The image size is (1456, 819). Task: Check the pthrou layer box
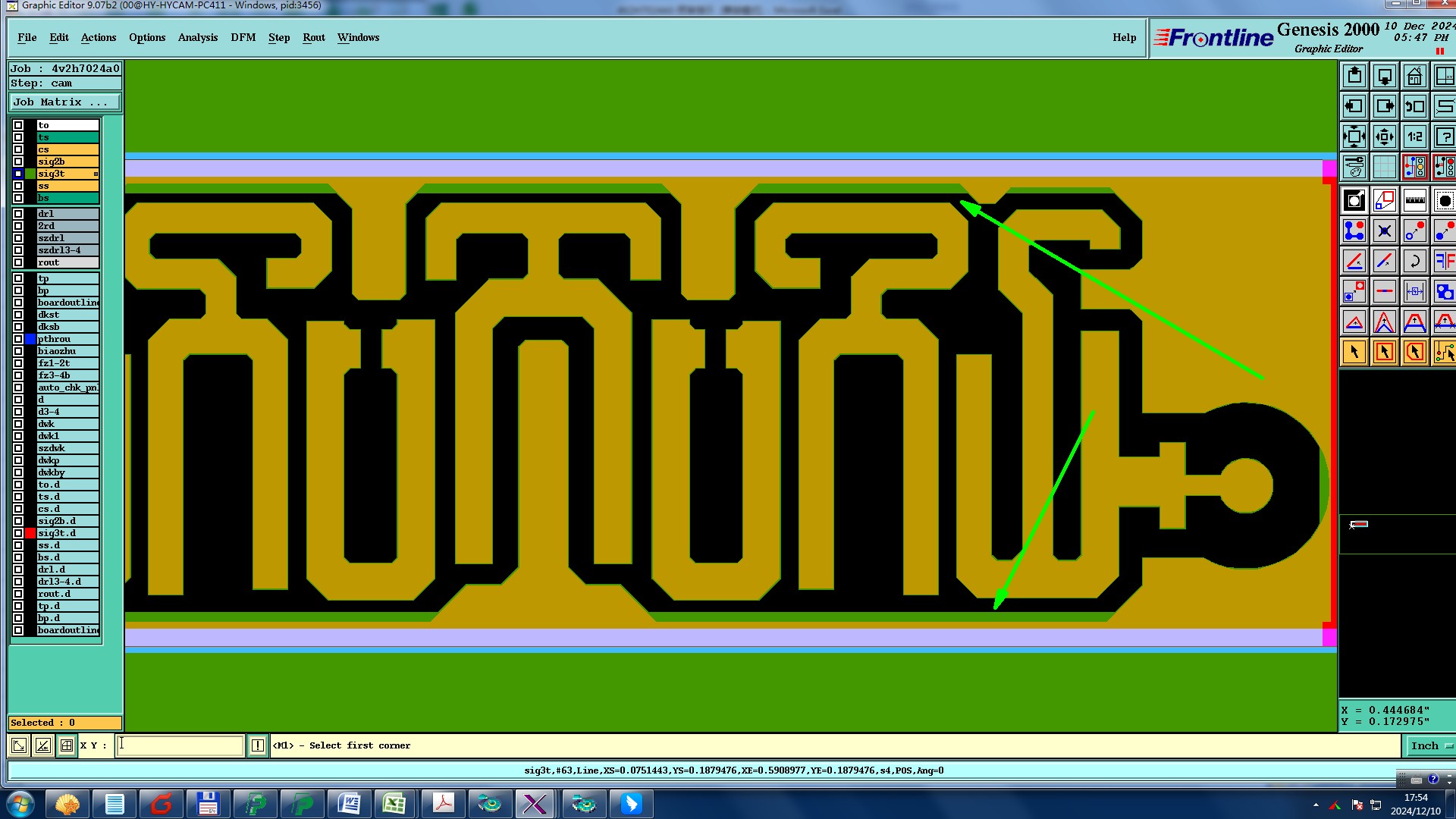(18, 339)
